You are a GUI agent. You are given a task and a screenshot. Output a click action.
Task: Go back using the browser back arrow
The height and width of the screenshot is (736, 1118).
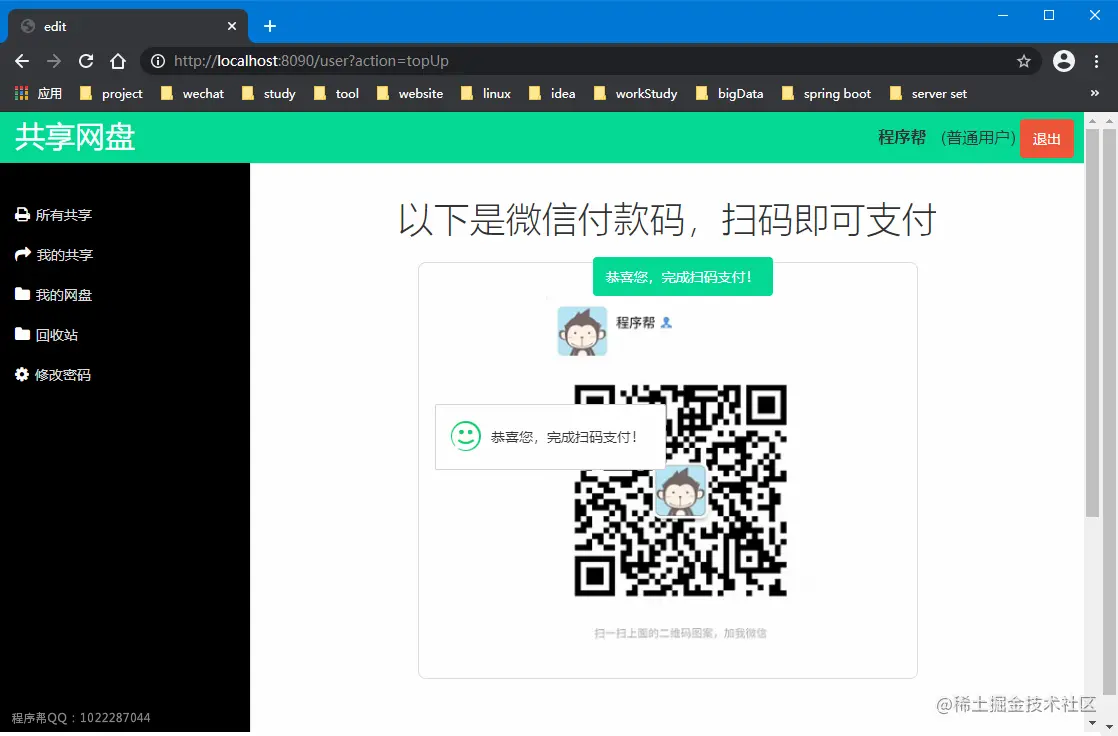point(22,61)
